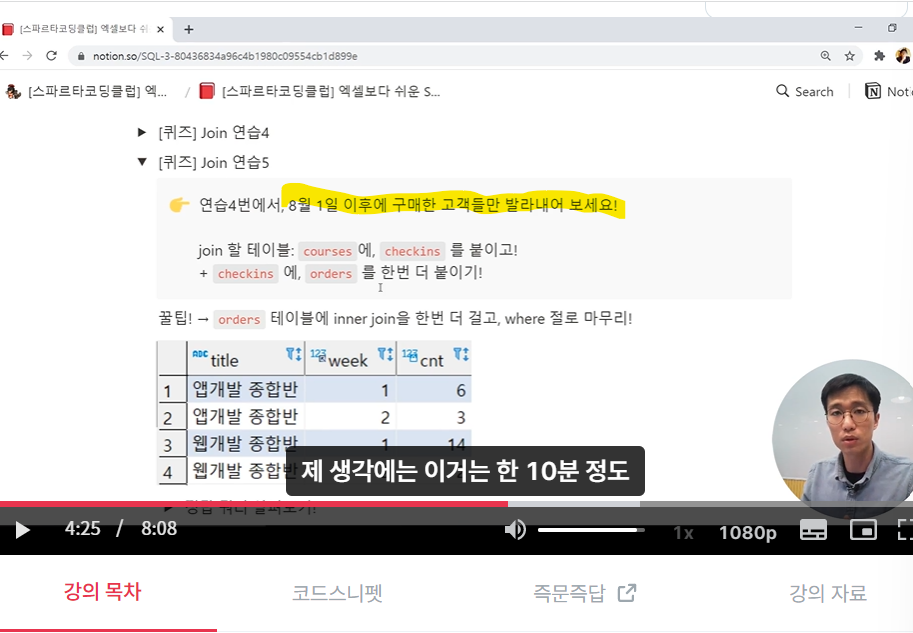Open the 강의 자료 tab
Screen dimensions: 913x633
click(828, 593)
